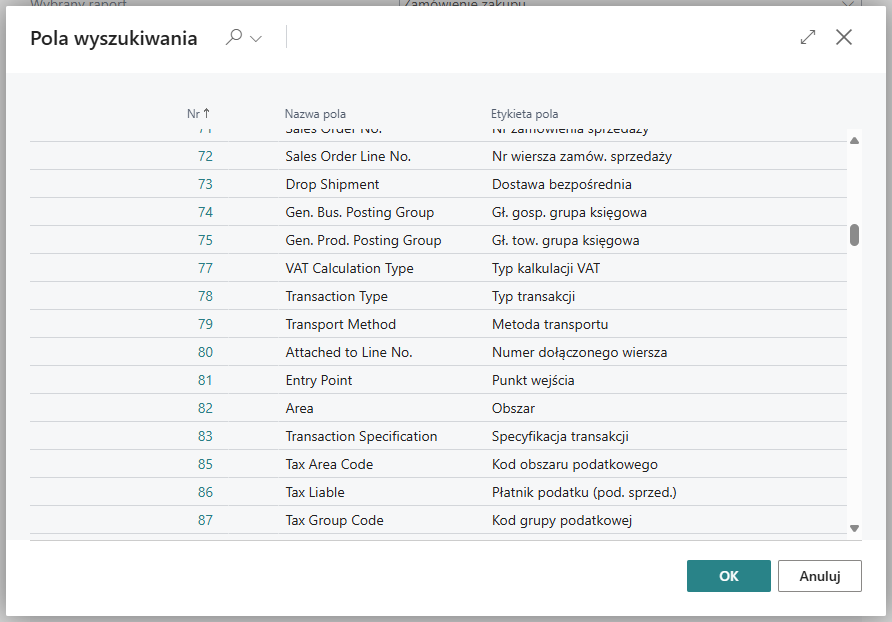Click the scroll up arrow
This screenshot has width=892, height=622.
click(854, 140)
